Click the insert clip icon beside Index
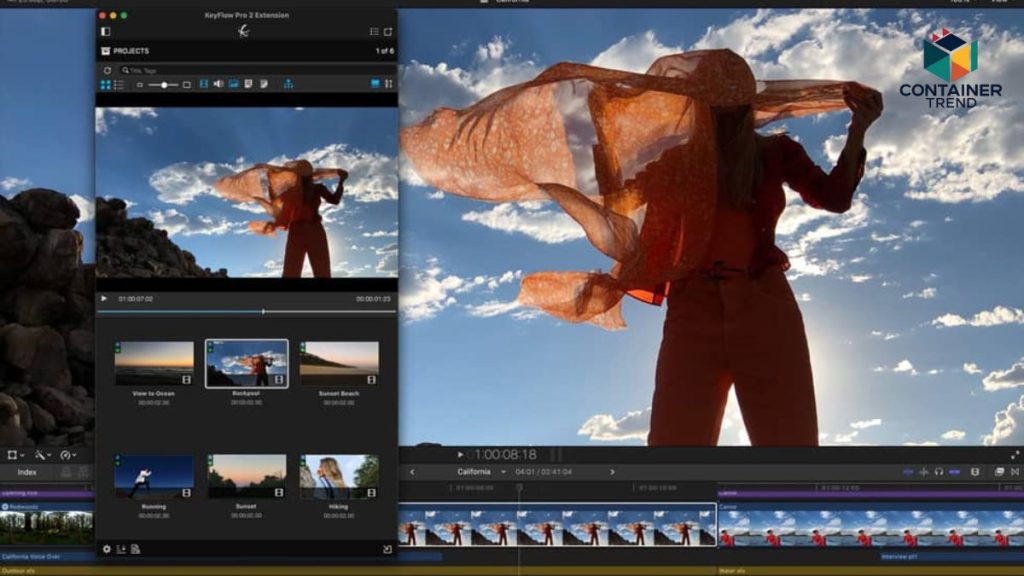The image size is (1024, 576). (83, 472)
